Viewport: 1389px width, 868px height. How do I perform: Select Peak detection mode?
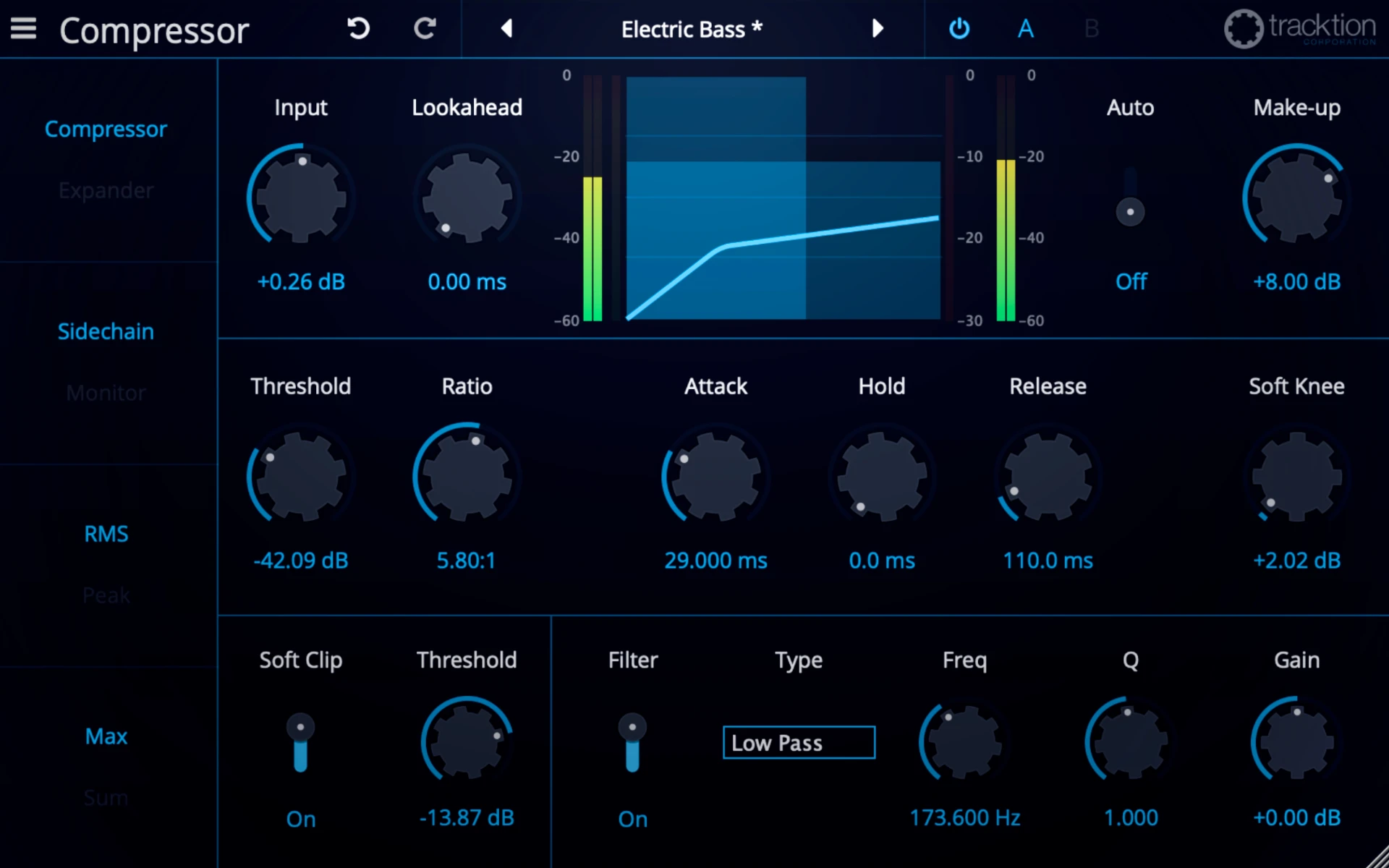point(106,595)
